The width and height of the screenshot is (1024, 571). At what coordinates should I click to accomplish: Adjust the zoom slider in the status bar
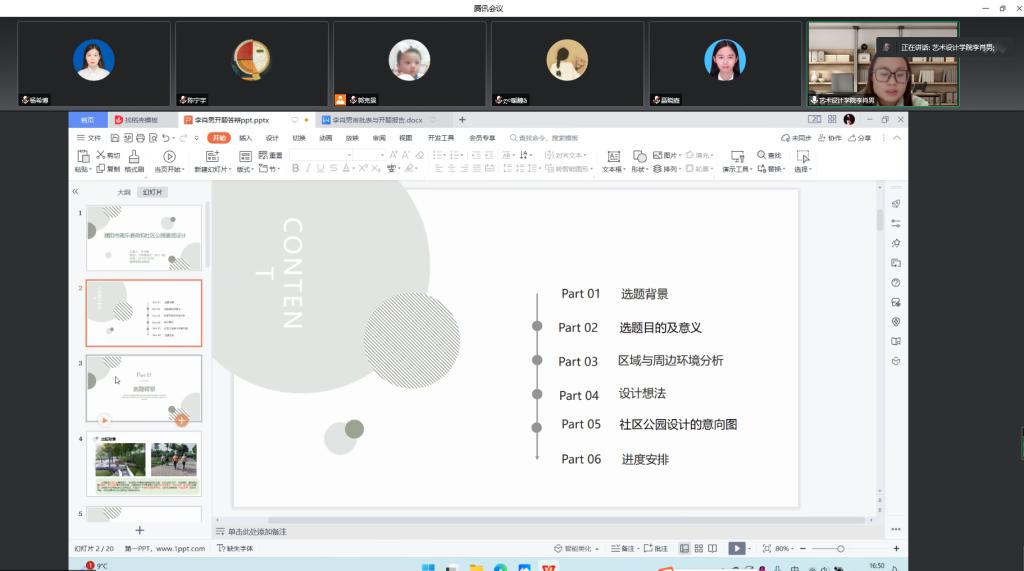pos(840,548)
